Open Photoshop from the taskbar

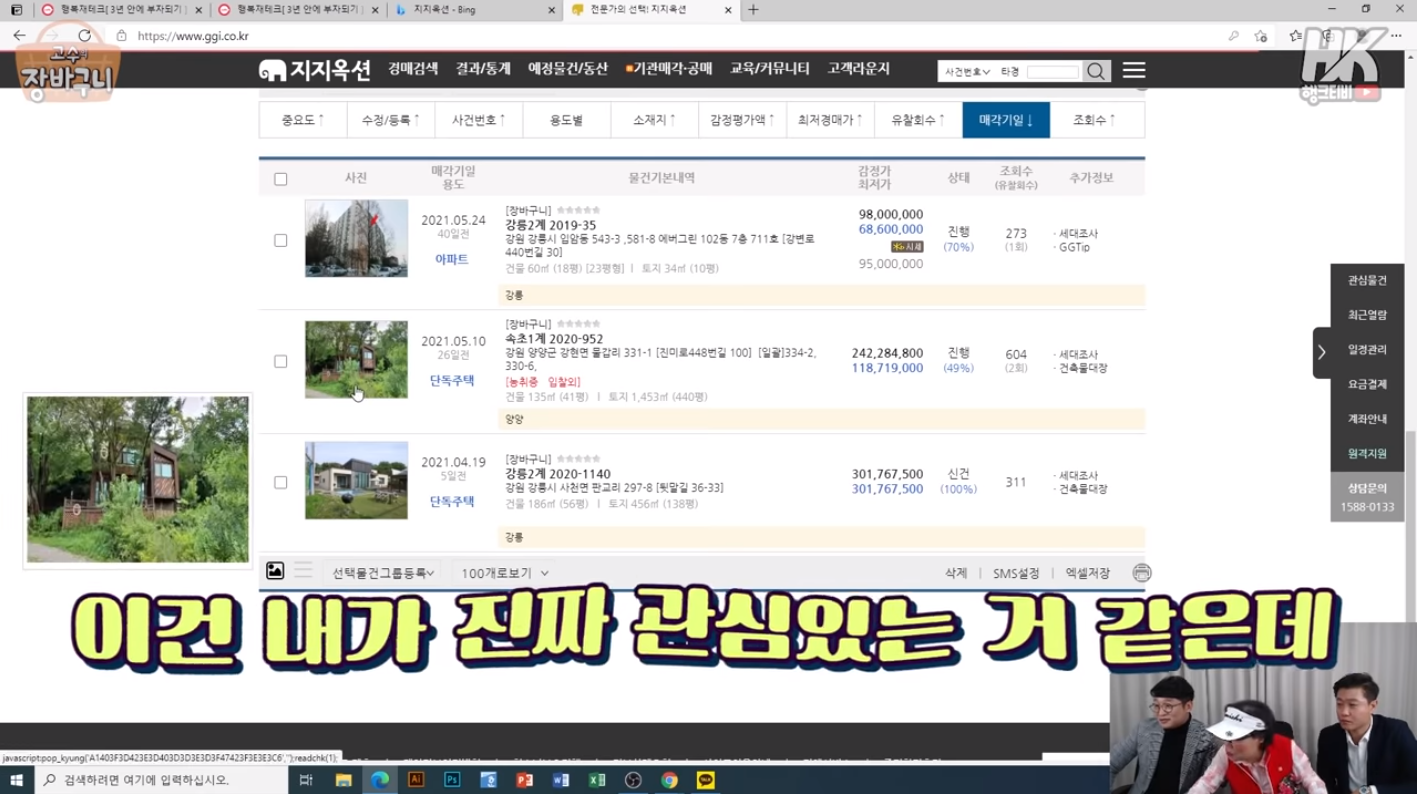[x=452, y=780]
